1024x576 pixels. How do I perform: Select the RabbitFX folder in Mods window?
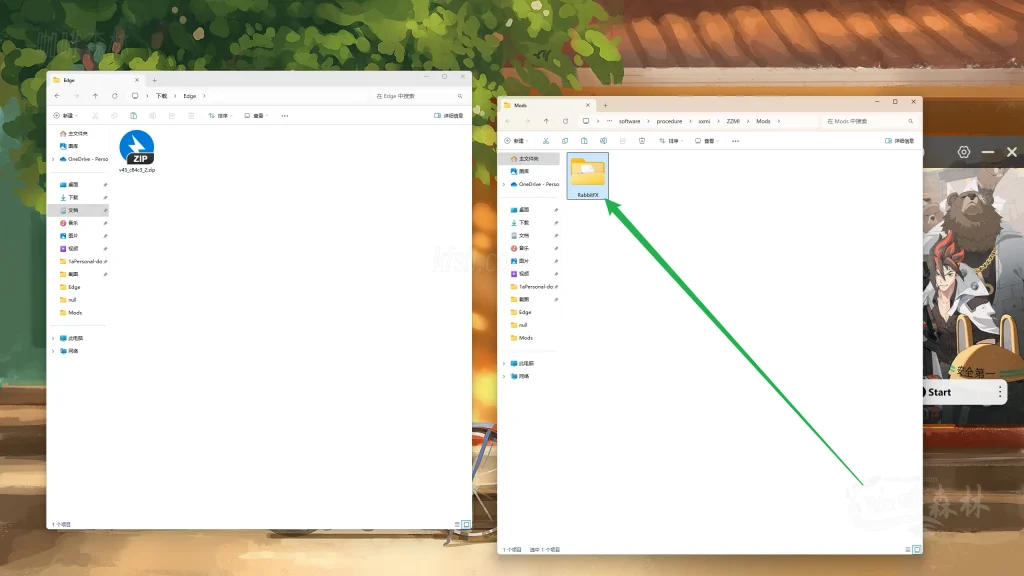tap(588, 176)
